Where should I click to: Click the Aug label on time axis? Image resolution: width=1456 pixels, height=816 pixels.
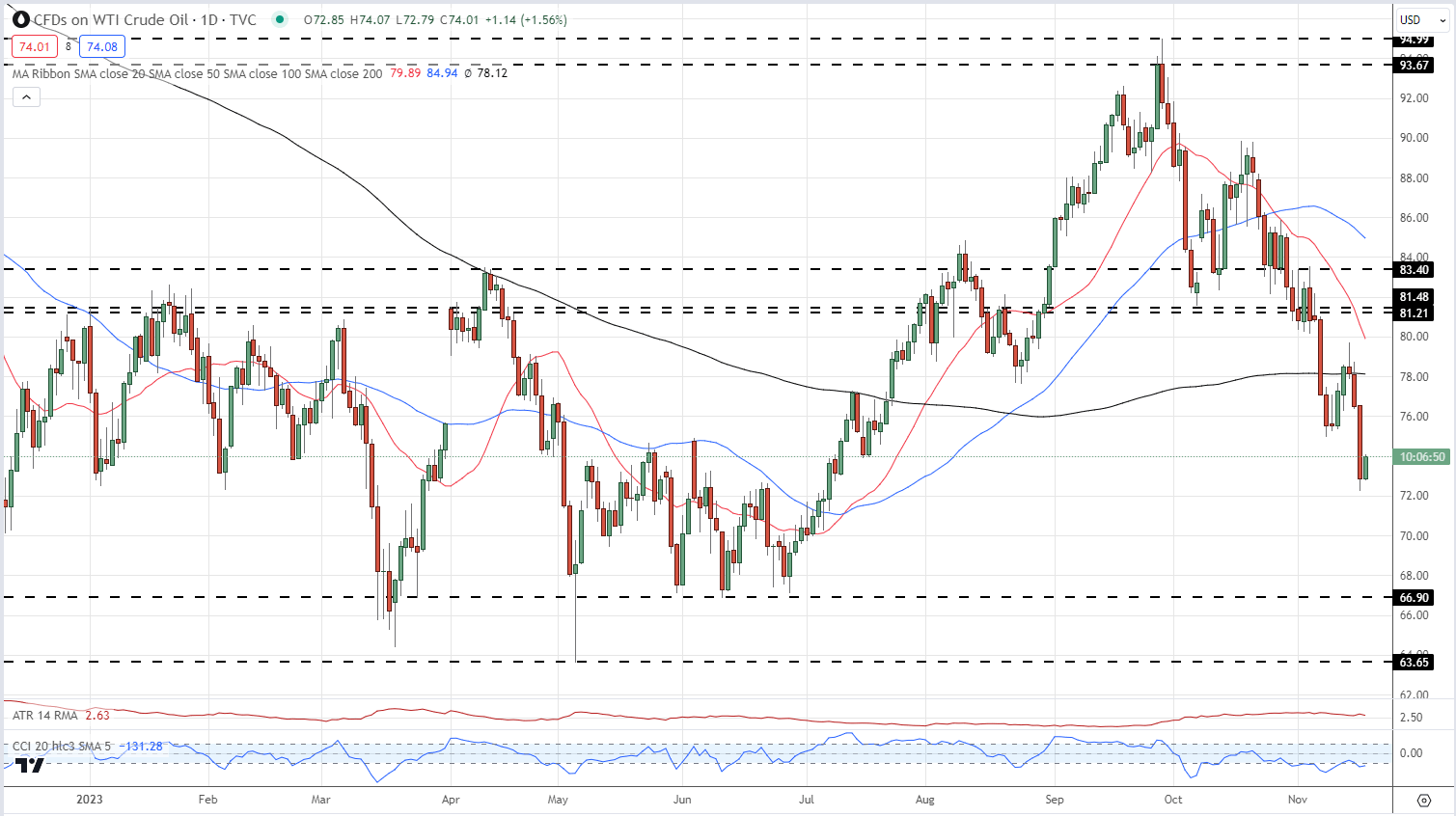[925, 800]
